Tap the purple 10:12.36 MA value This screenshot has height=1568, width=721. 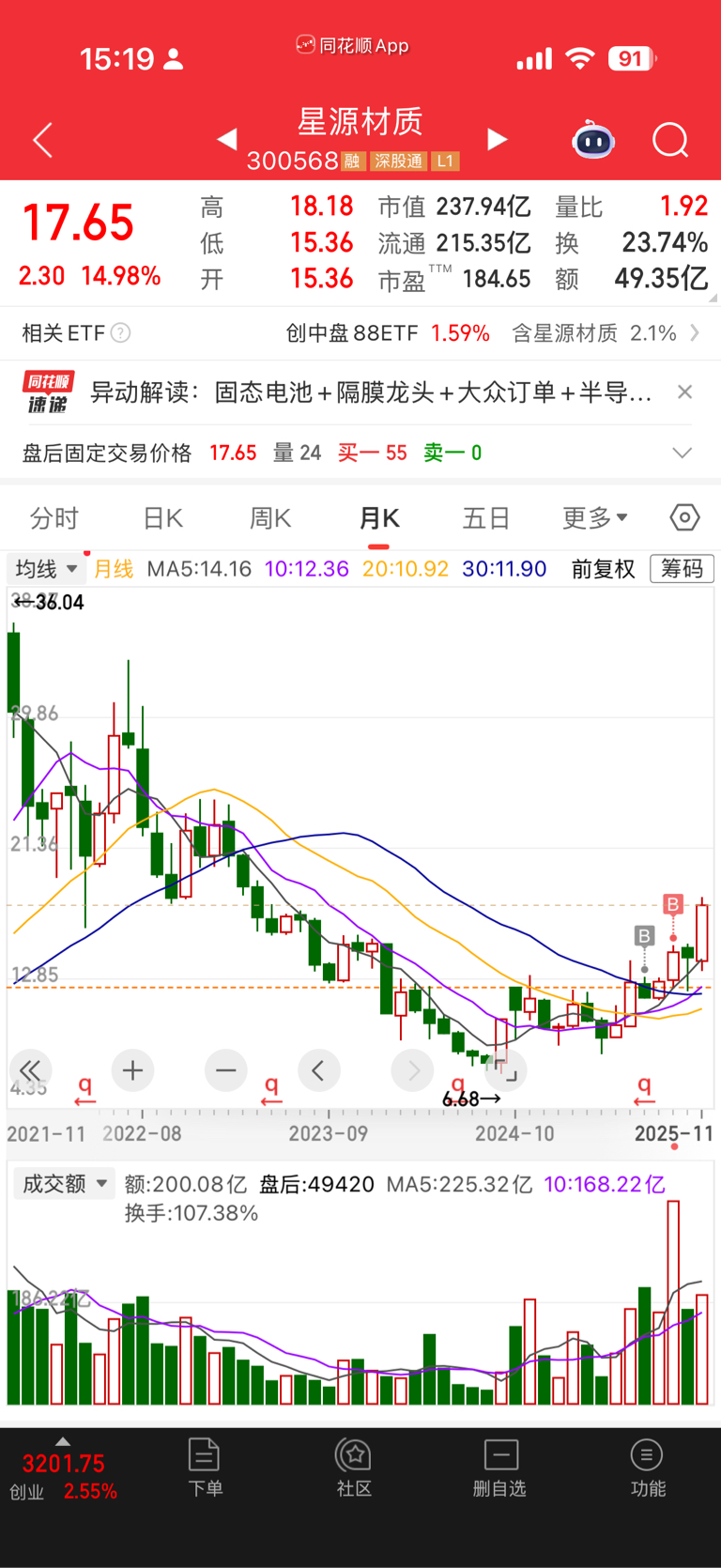coord(307,569)
